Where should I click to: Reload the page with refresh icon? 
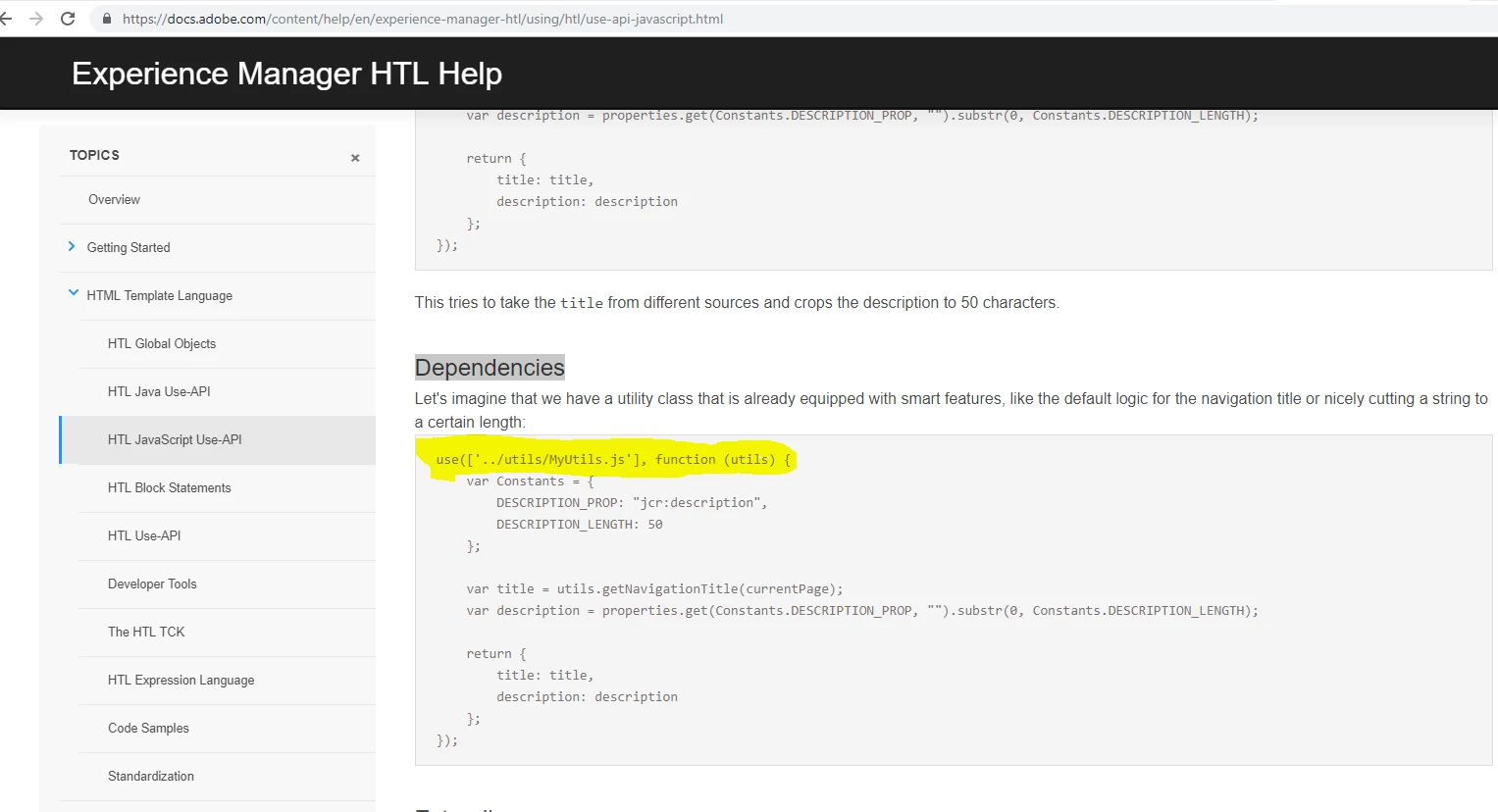coord(68,19)
